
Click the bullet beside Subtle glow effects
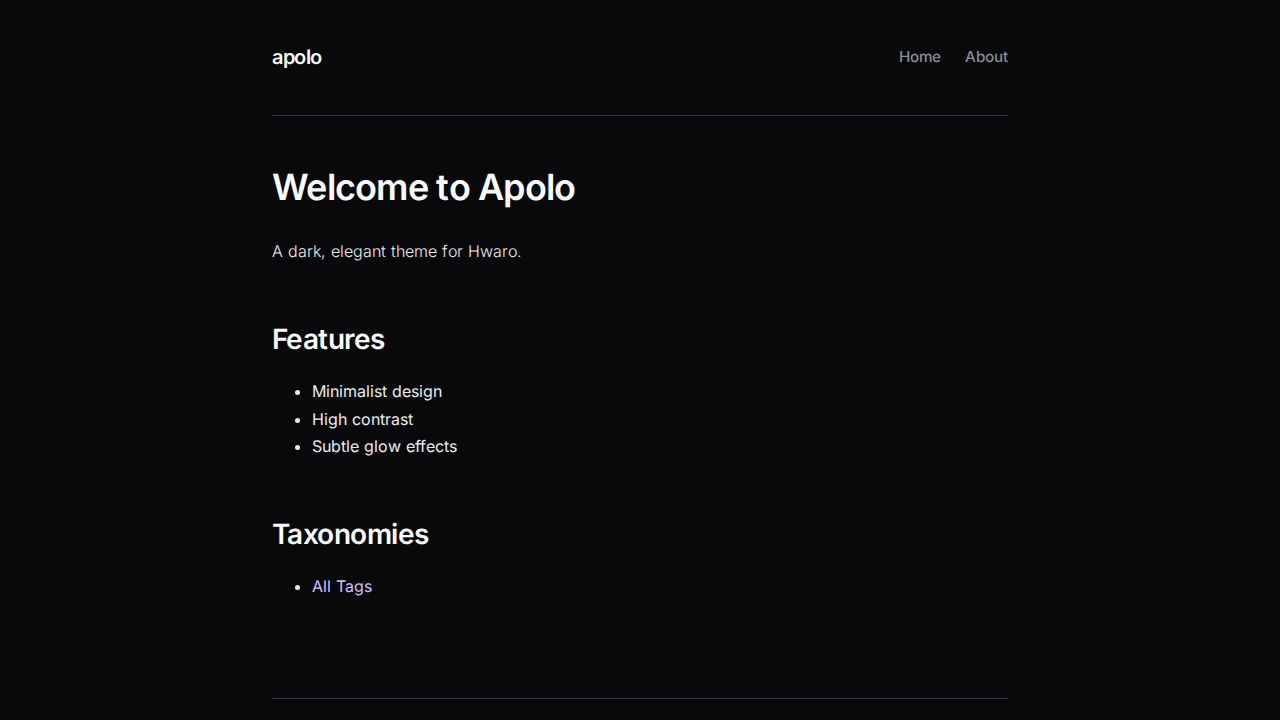click(297, 447)
